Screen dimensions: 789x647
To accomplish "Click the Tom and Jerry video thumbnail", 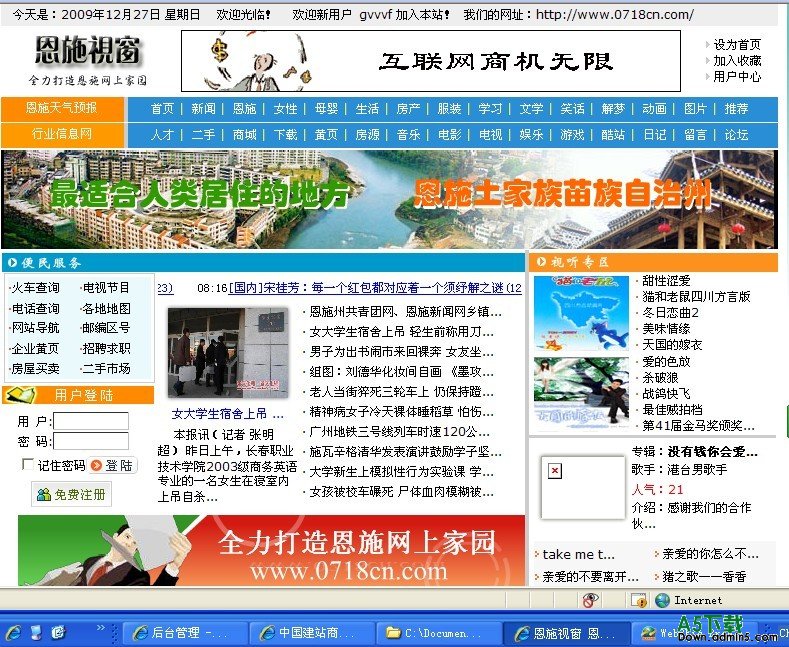I will coord(581,313).
